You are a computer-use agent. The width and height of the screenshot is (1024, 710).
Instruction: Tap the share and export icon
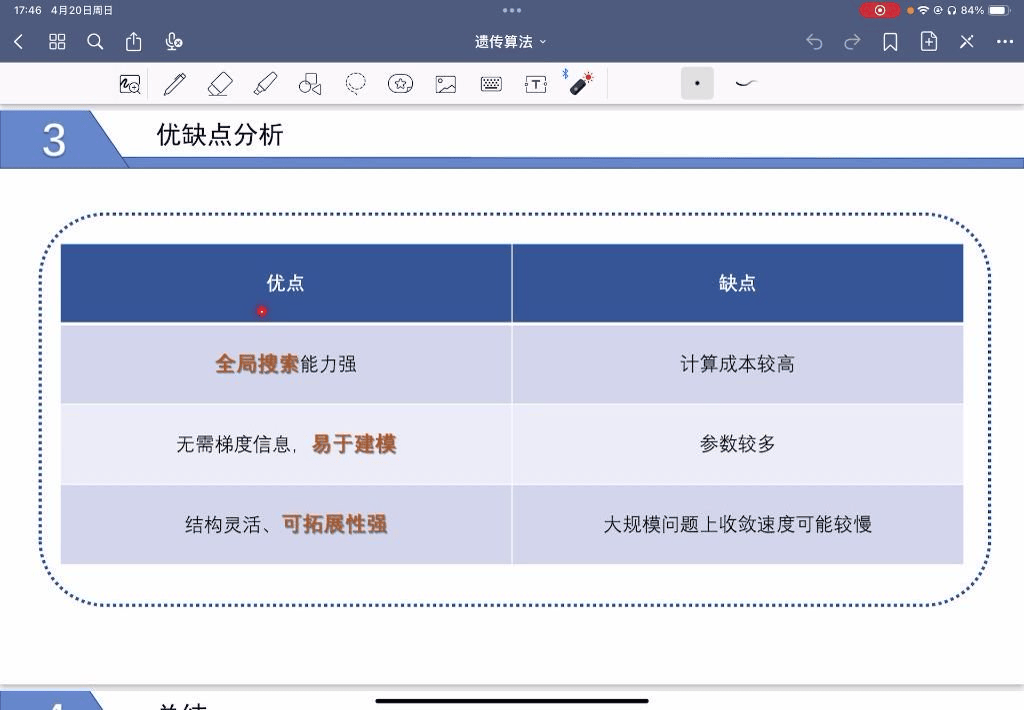click(x=134, y=42)
